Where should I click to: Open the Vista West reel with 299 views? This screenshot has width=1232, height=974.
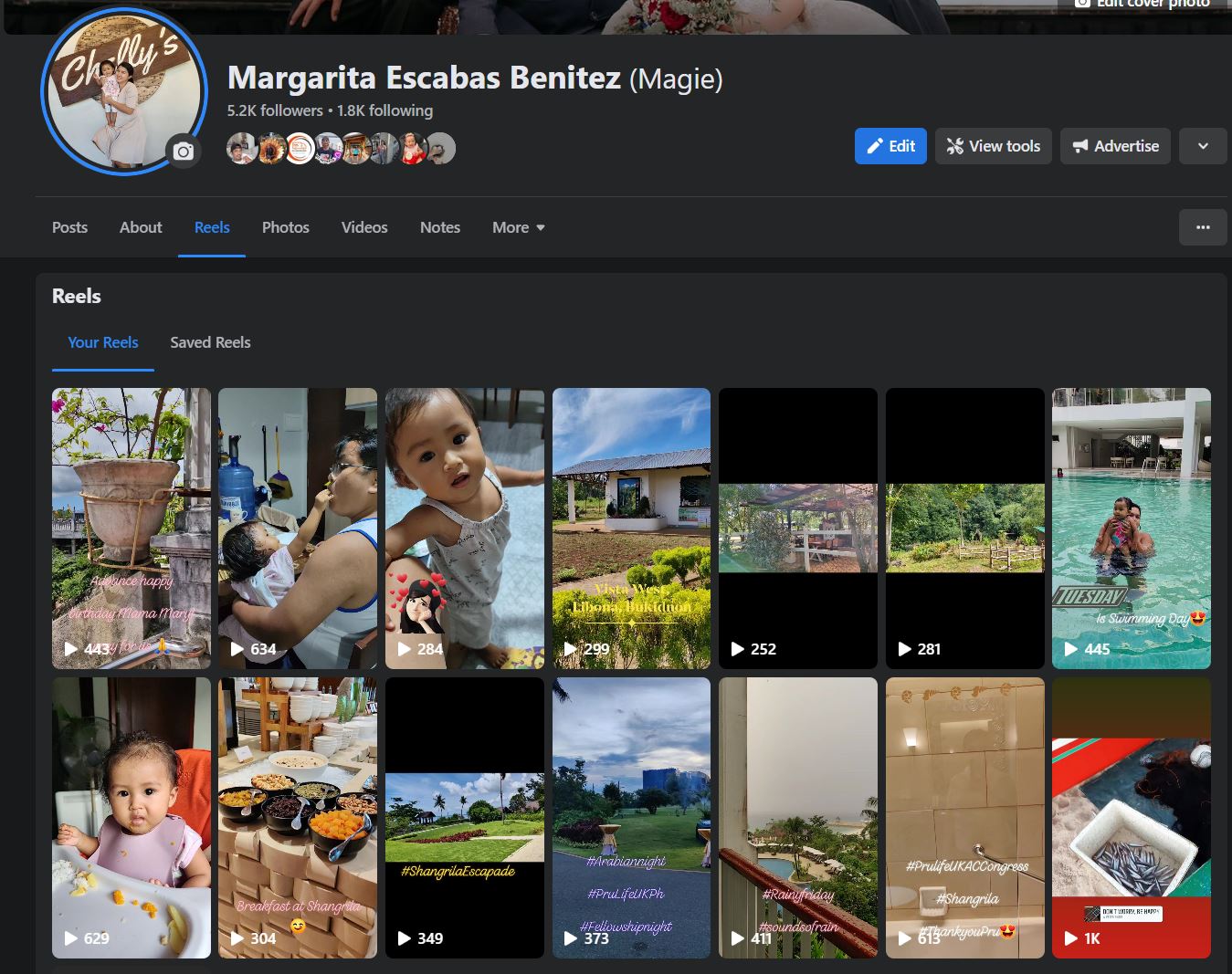pos(631,529)
